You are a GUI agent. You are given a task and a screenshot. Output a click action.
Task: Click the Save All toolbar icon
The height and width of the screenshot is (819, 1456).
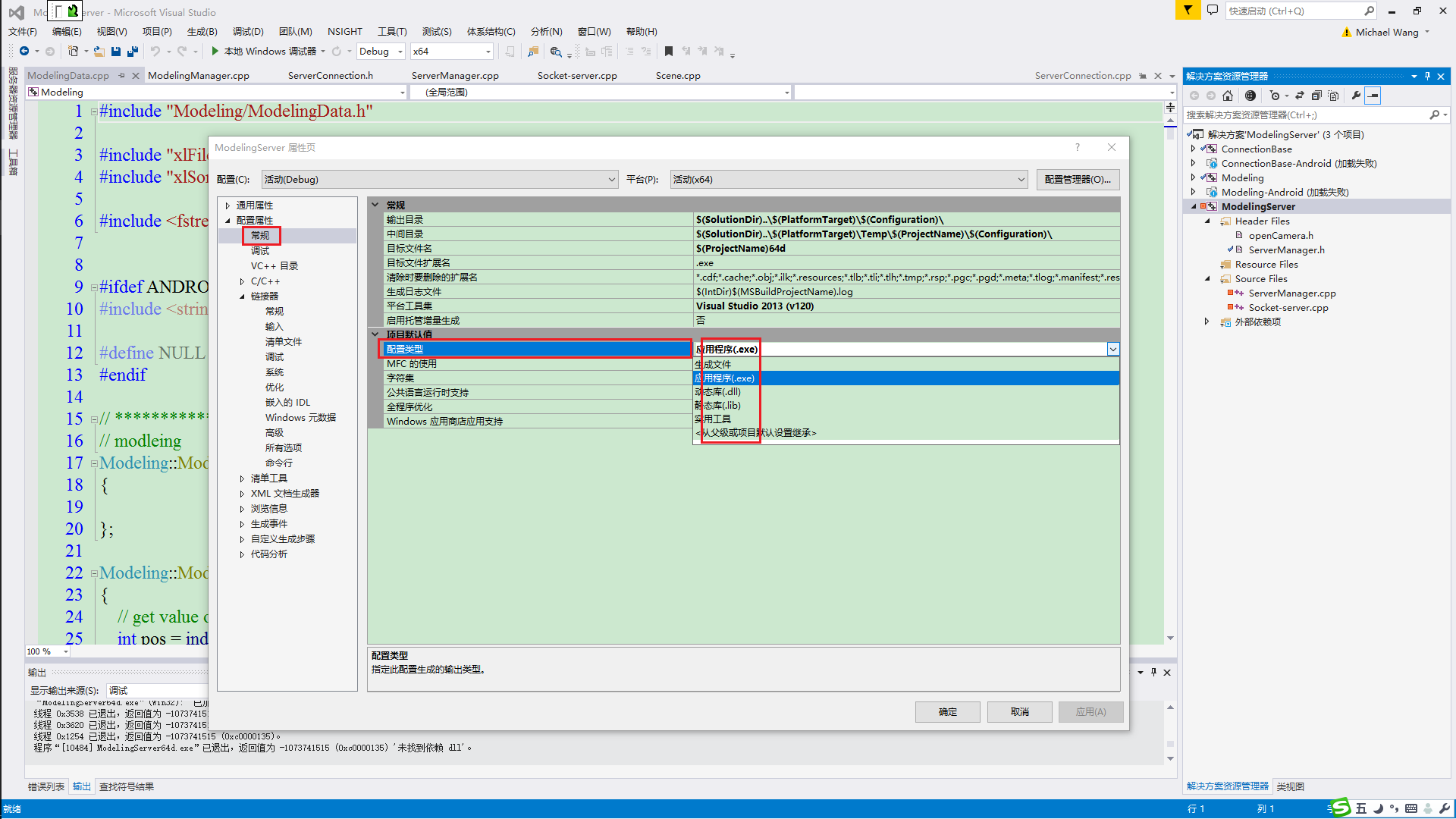click(133, 52)
